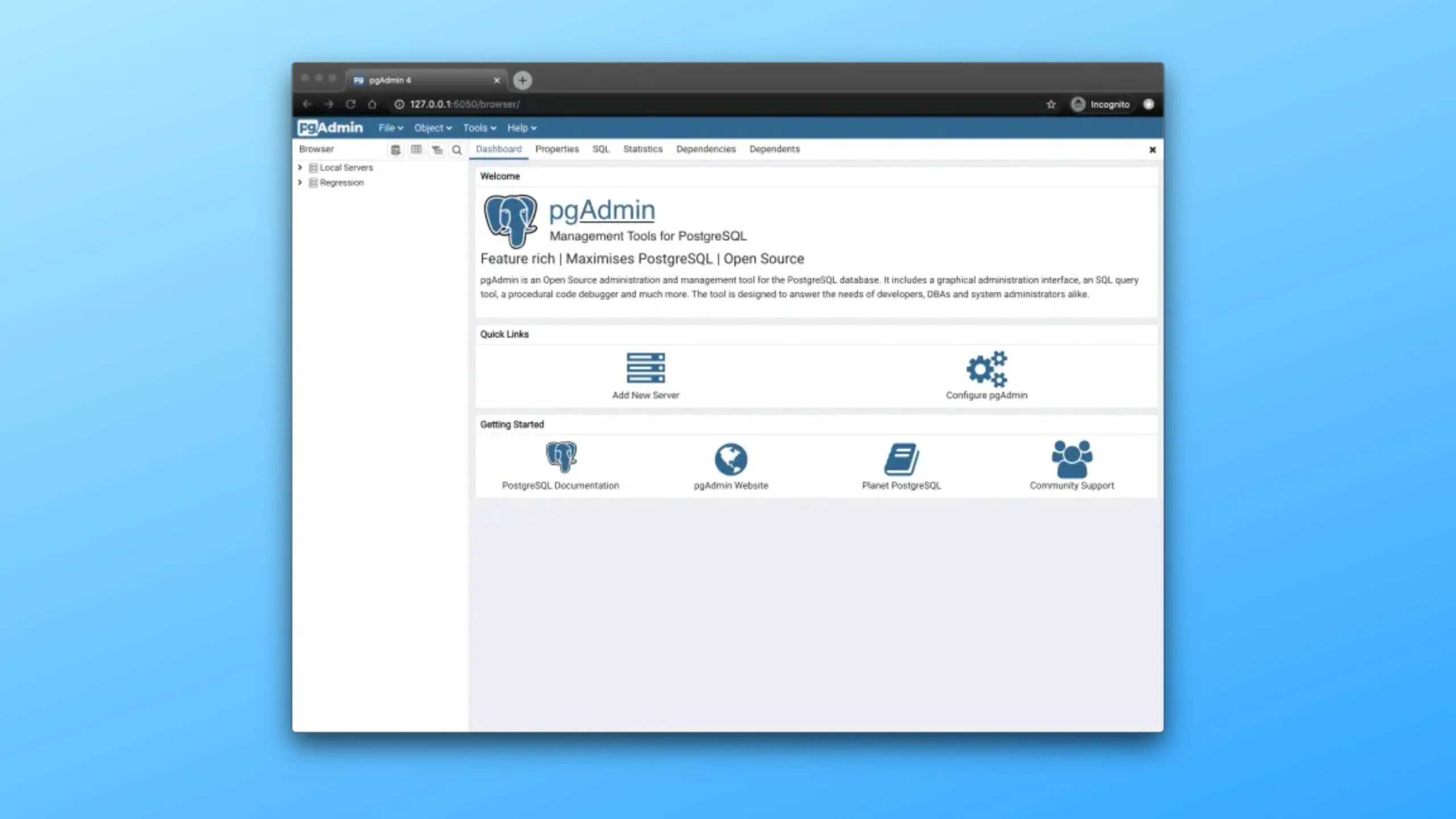
Task: Switch to the Dependents tab
Action: [775, 149]
